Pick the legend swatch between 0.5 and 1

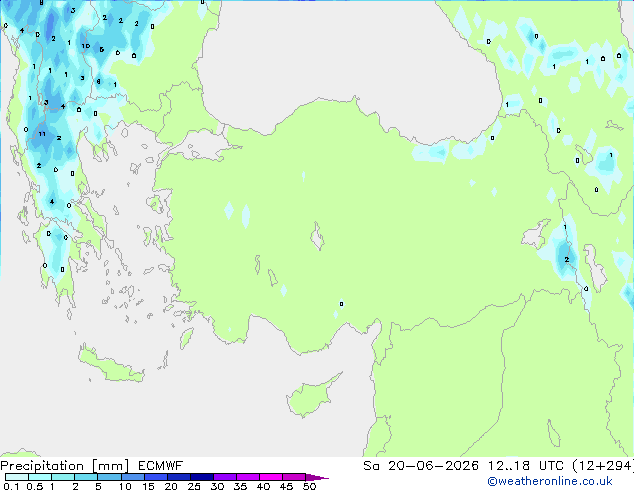tap(40, 477)
